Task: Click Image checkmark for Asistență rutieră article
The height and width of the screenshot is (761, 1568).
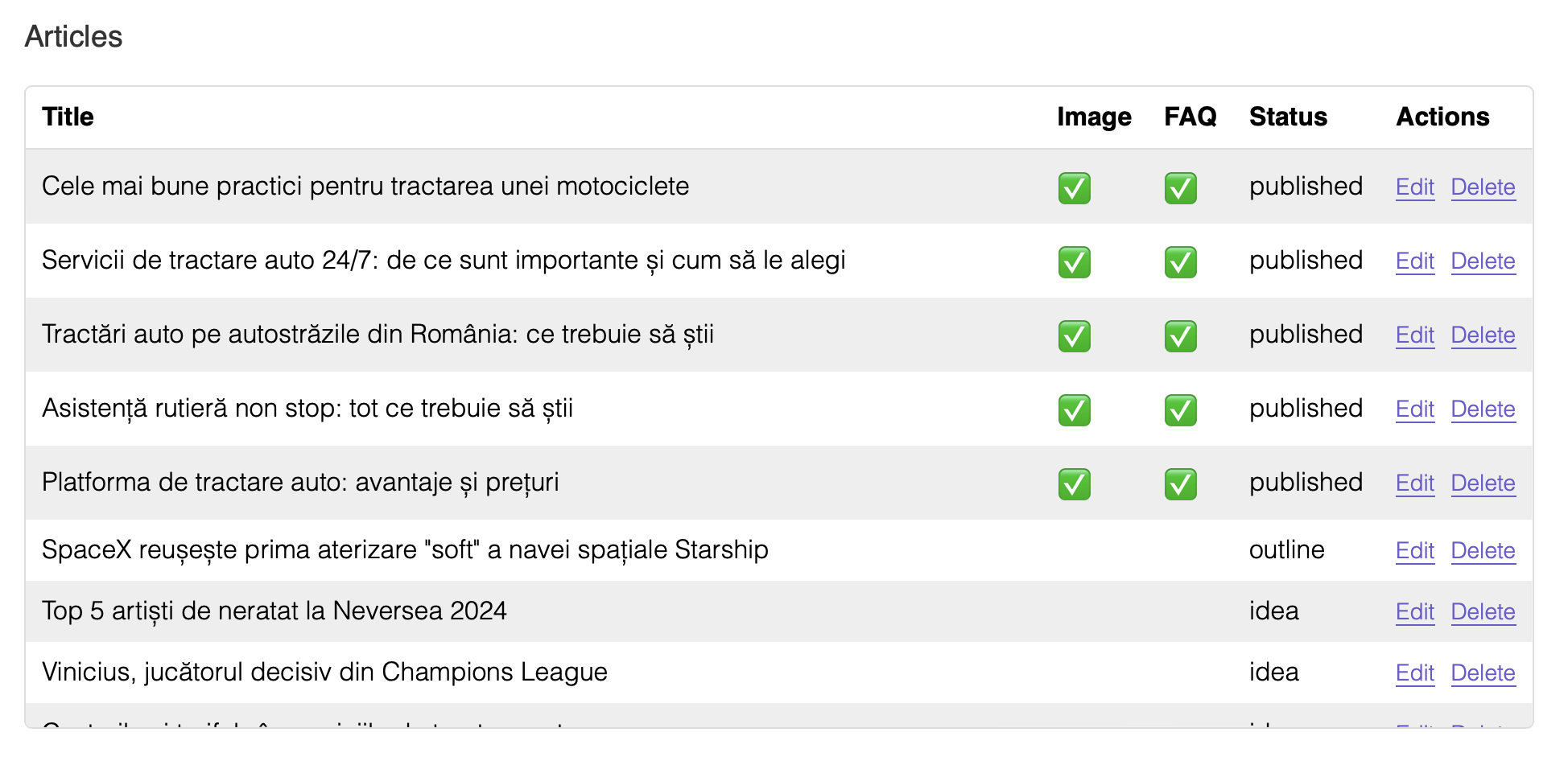Action: [1074, 409]
